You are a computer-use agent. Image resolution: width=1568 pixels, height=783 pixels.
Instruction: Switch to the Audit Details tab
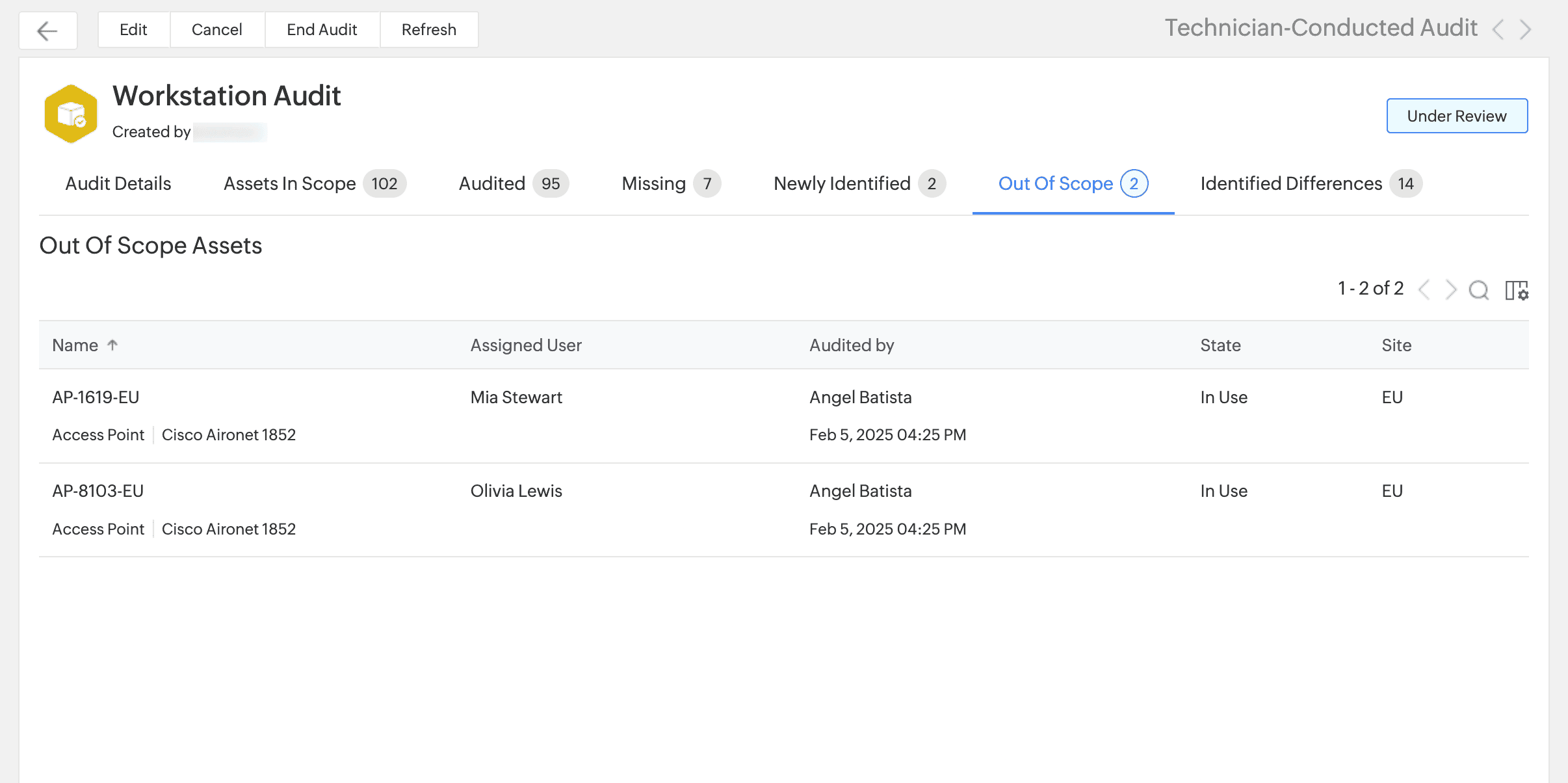pos(118,183)
